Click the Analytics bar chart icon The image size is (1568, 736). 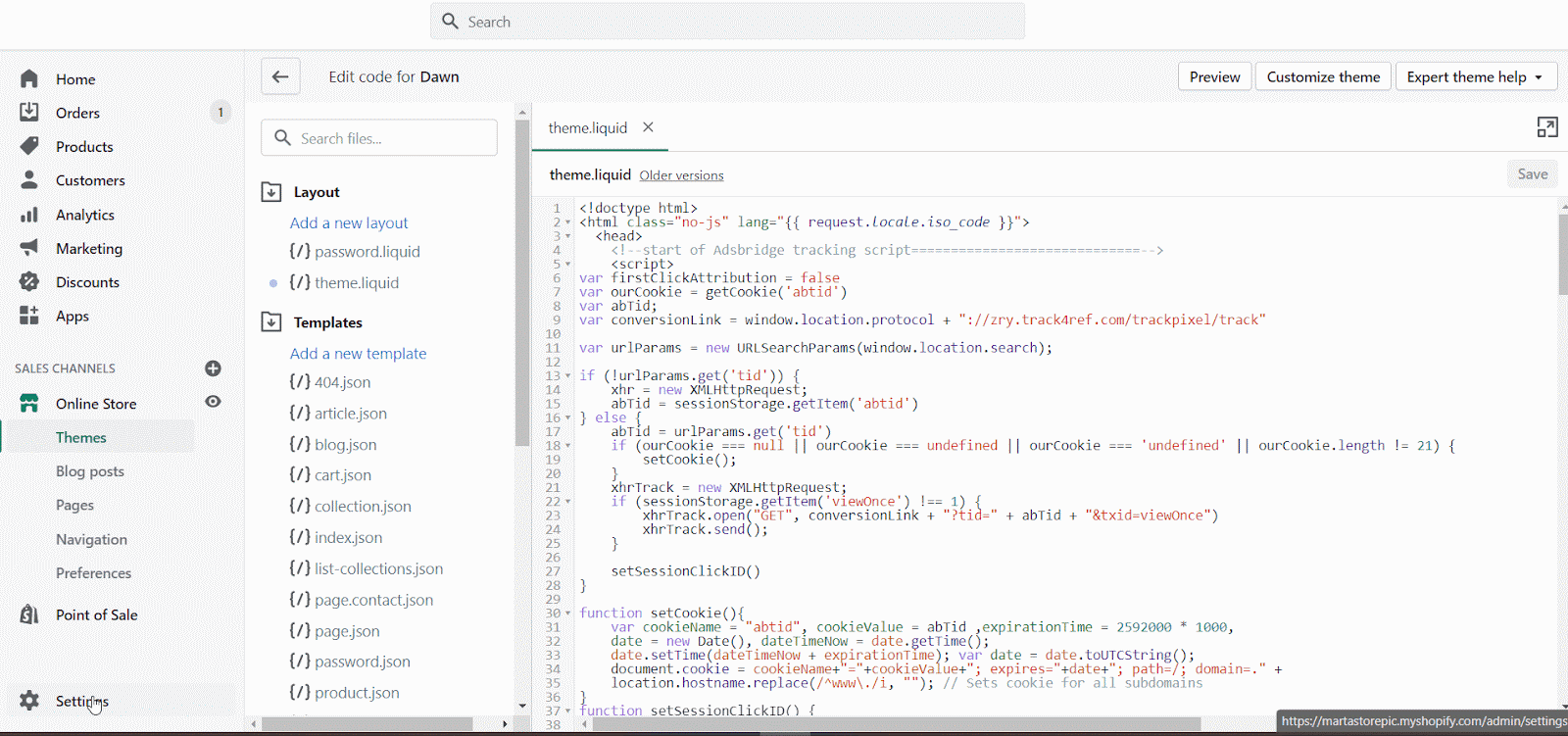click(29, 214)
